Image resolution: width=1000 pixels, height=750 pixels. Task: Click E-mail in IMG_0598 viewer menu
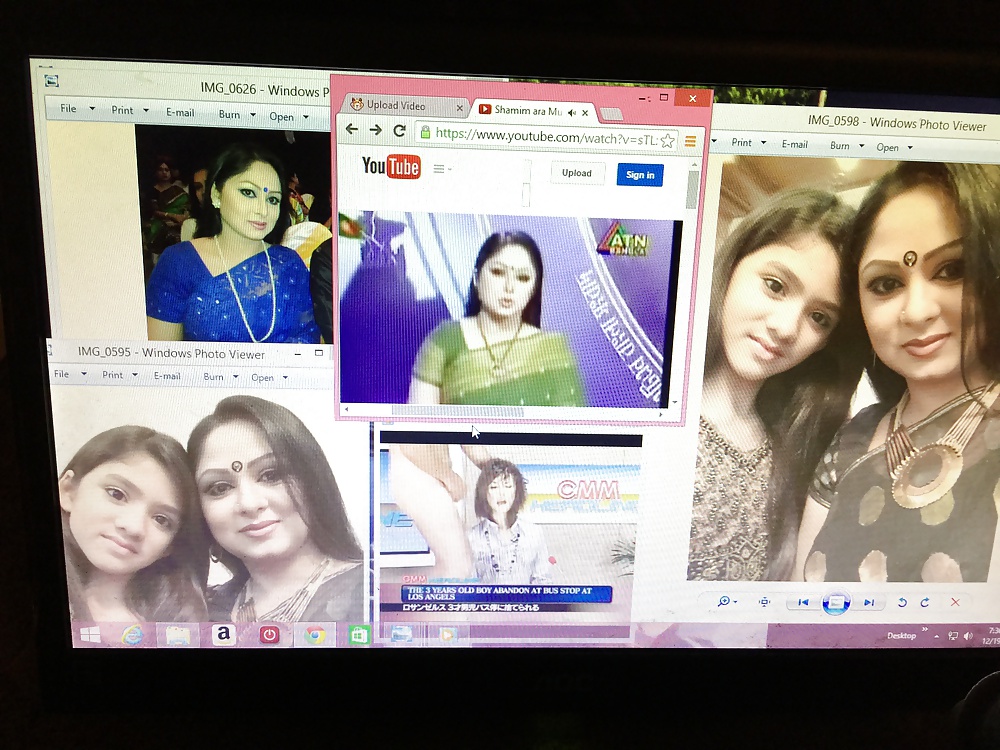tap(795, 144)
